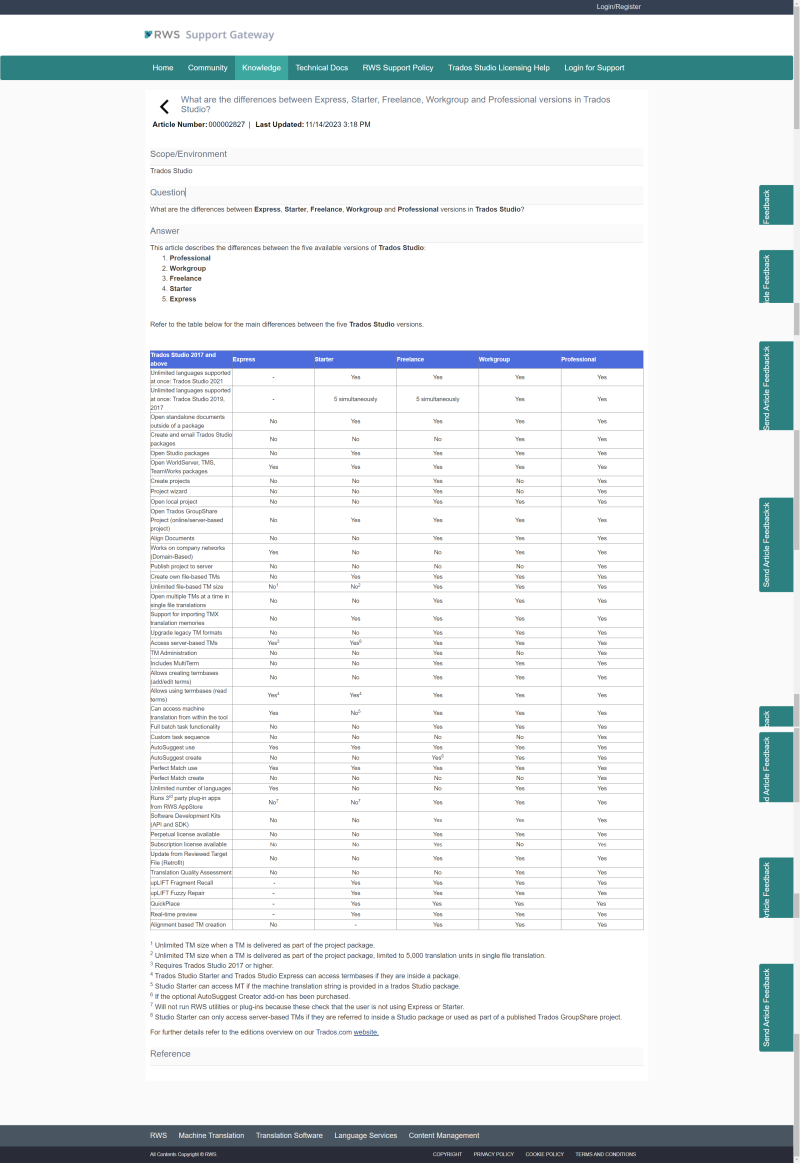Viewport: 800px width, 1163px height.
Task: Open Language Services in the footer
Action: pos(366,1136)
